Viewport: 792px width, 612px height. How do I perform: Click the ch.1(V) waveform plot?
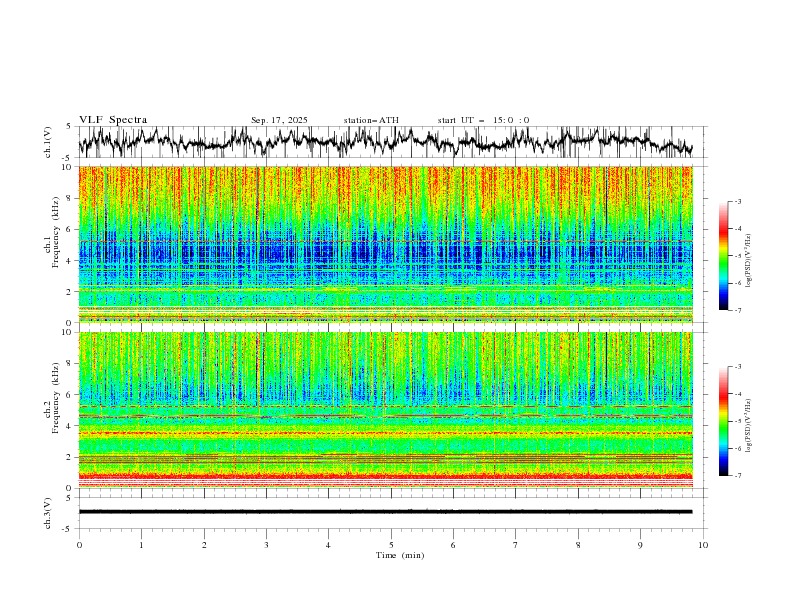tap(385, 142)
